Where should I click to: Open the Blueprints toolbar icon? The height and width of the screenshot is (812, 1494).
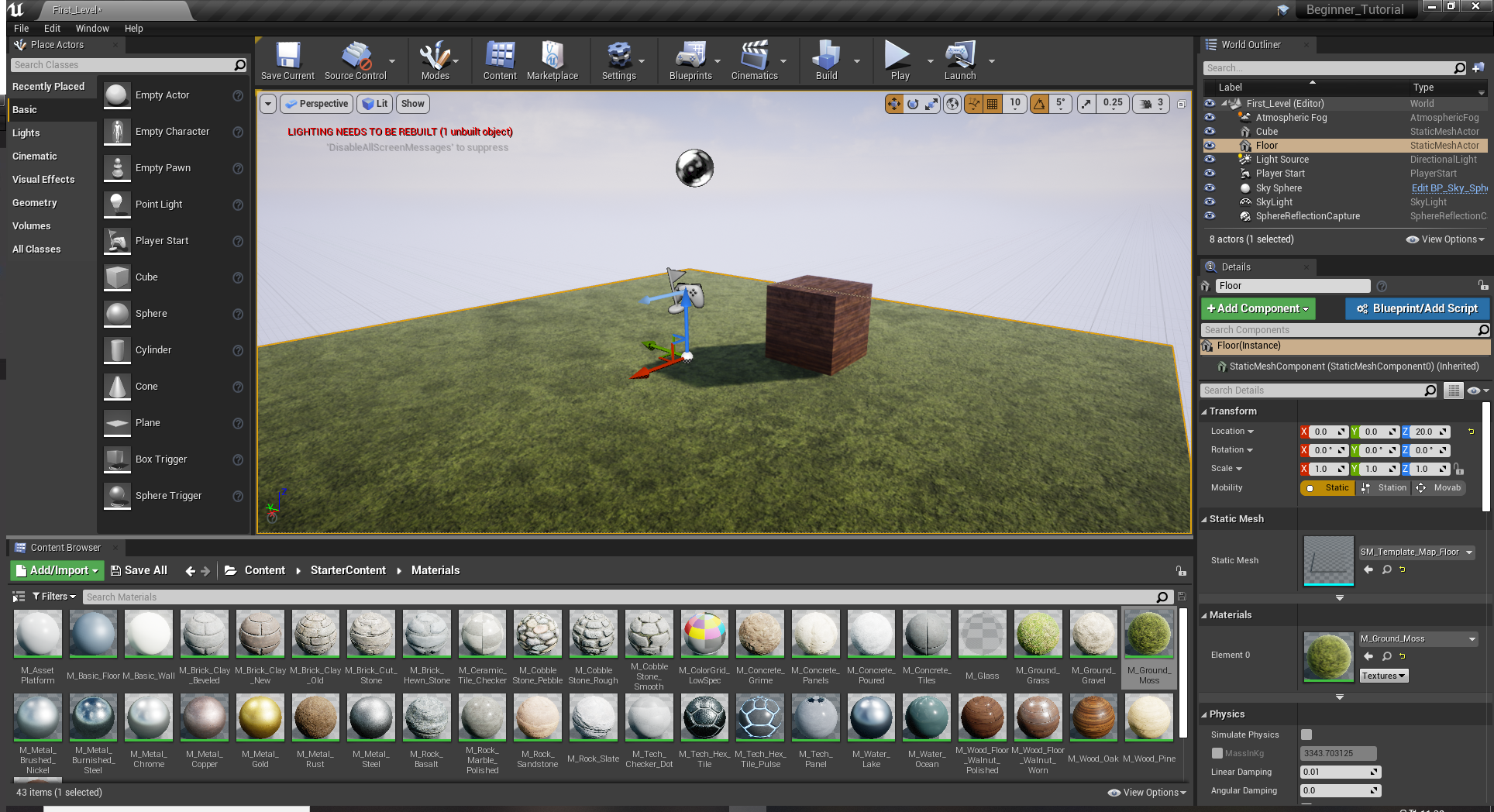pos(690,60)
